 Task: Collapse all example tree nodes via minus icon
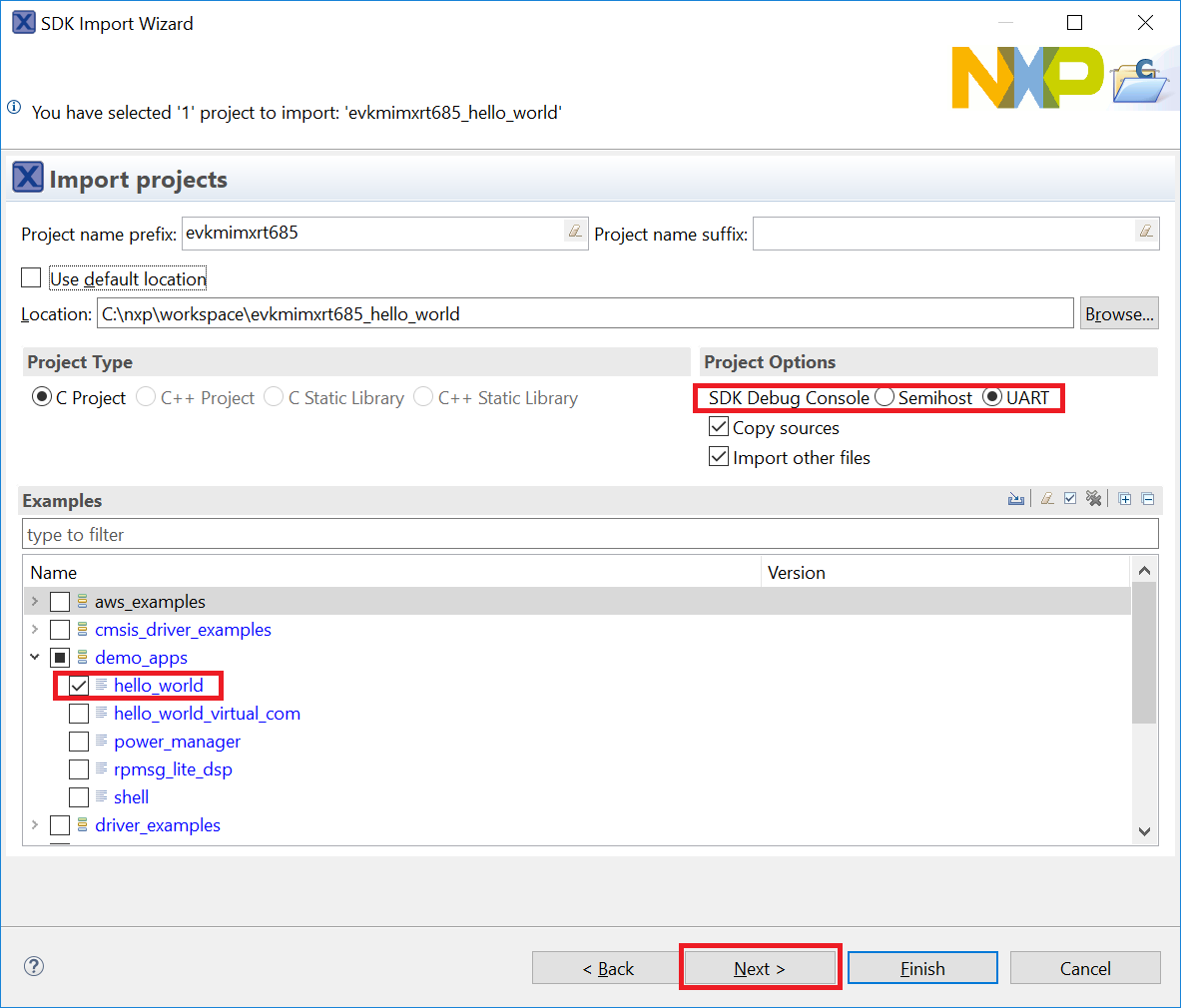[1148, 499]
